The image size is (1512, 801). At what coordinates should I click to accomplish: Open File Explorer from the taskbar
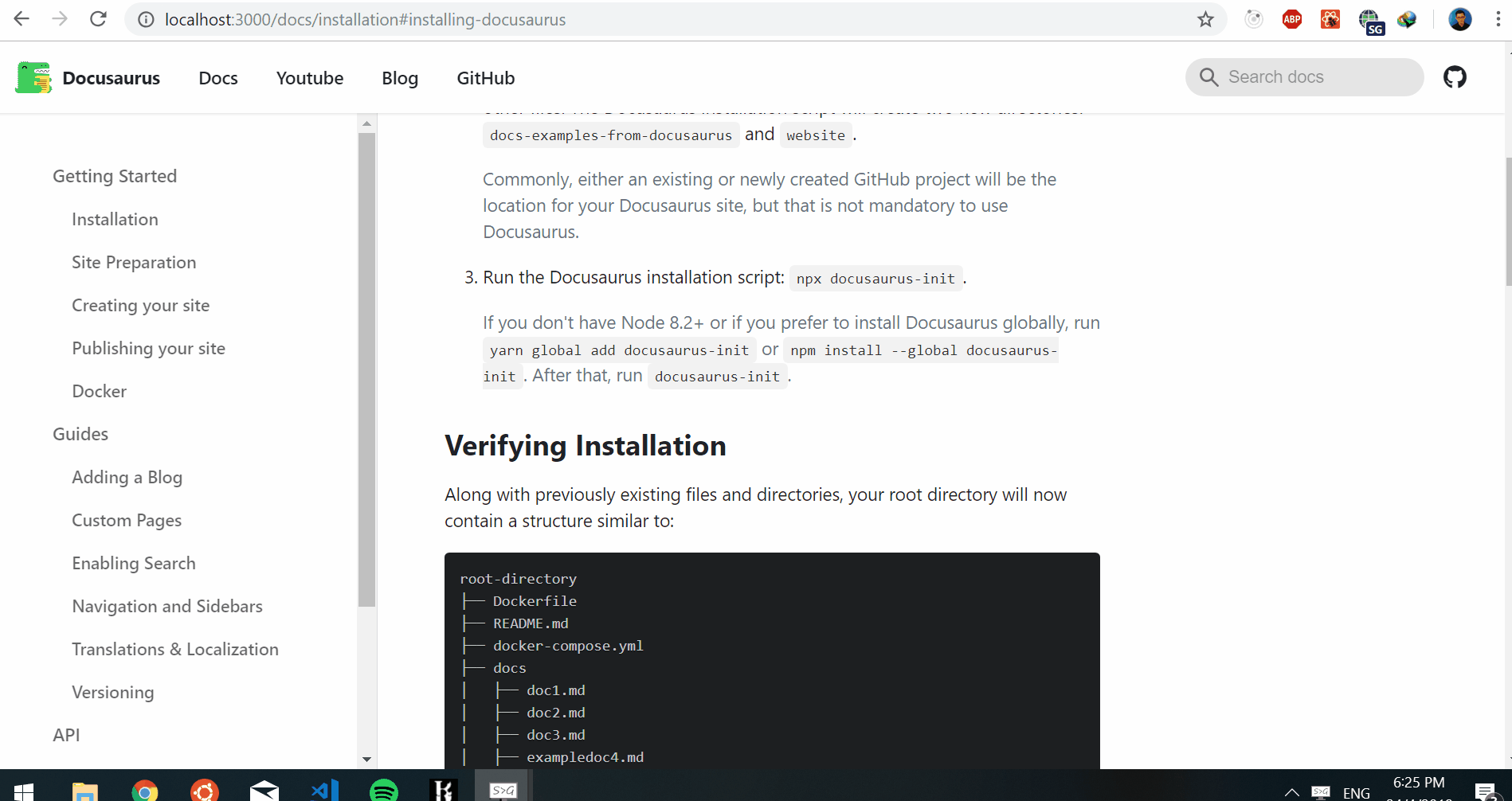click(84, 791)
